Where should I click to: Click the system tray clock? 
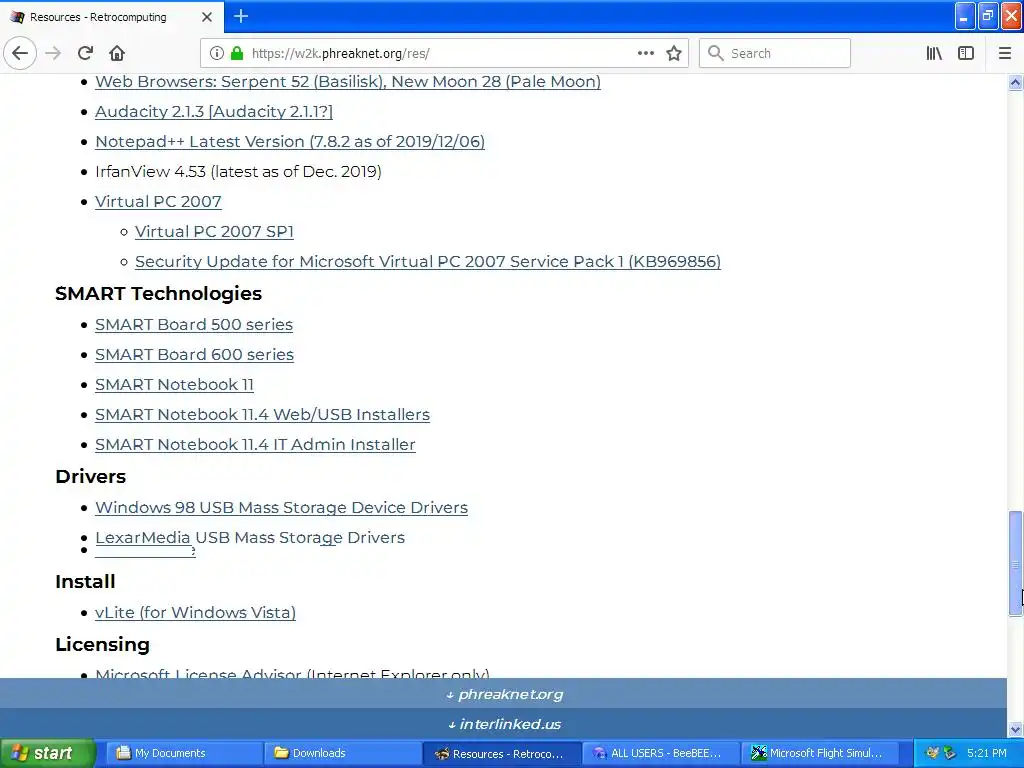[987, 753]
